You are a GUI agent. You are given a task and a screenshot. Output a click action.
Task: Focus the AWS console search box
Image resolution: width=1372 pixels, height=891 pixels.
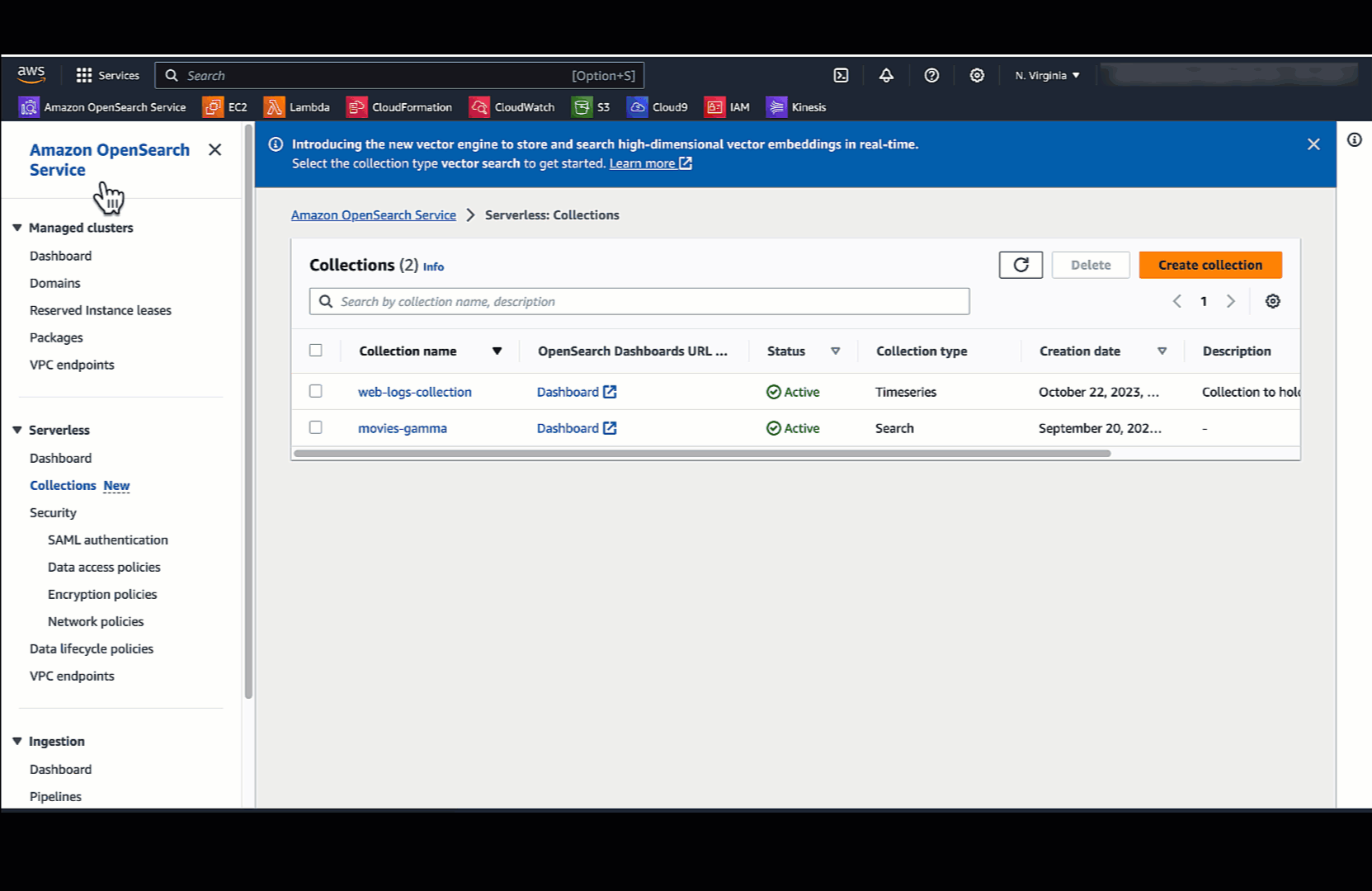click(x=399, y=75)
